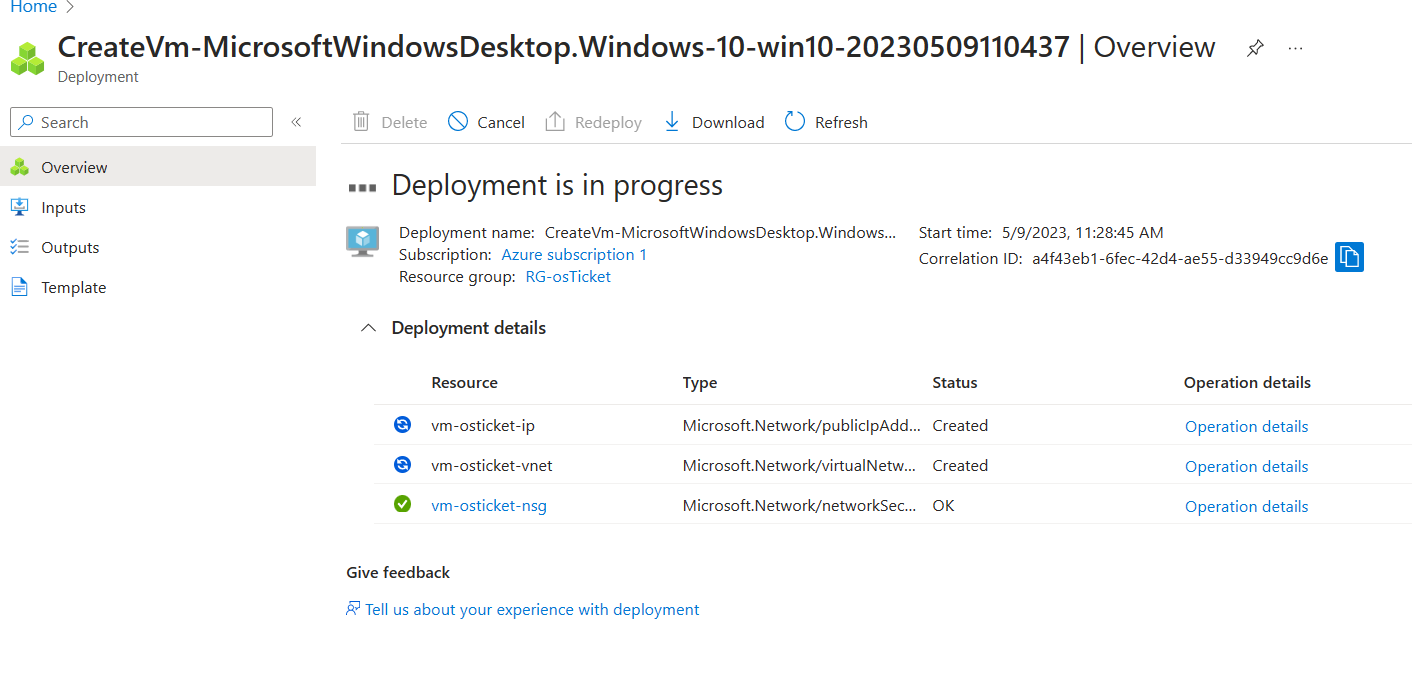Open the RG-osTicket resource group link
The width and height of the screenshot is (1412, 691).
568,277
